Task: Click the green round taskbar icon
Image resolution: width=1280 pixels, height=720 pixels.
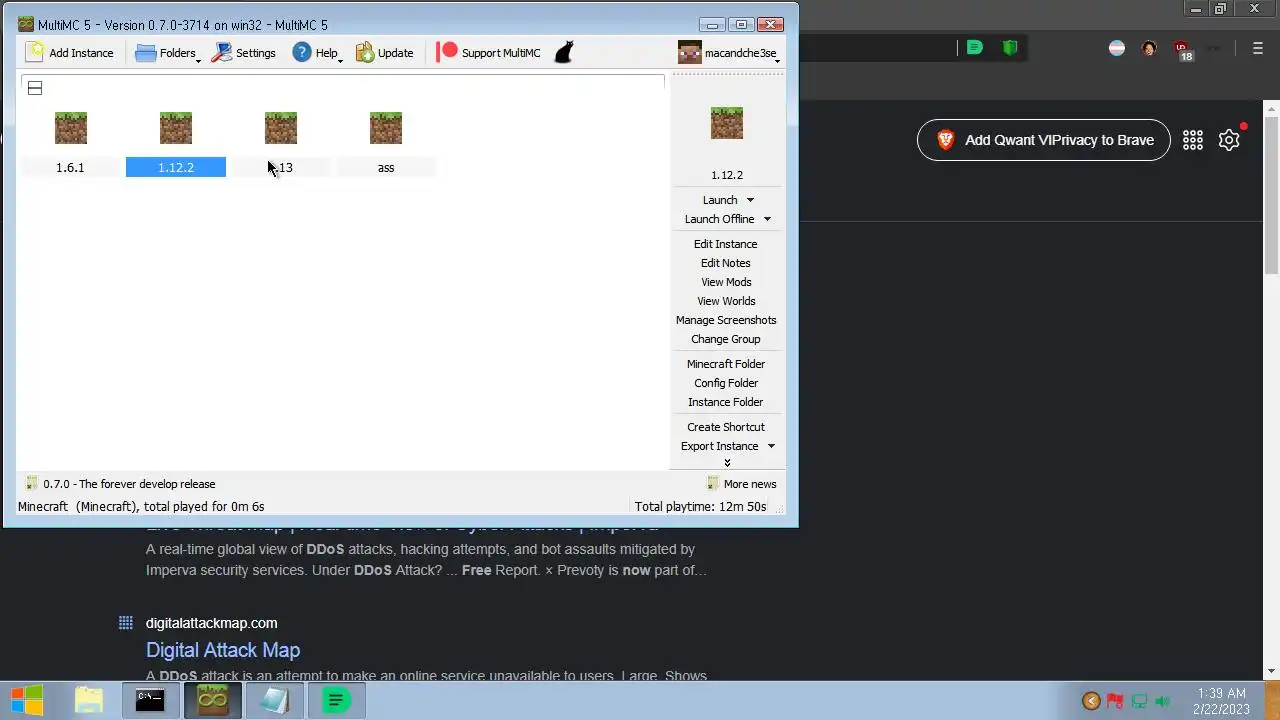Action: (336, 701)
